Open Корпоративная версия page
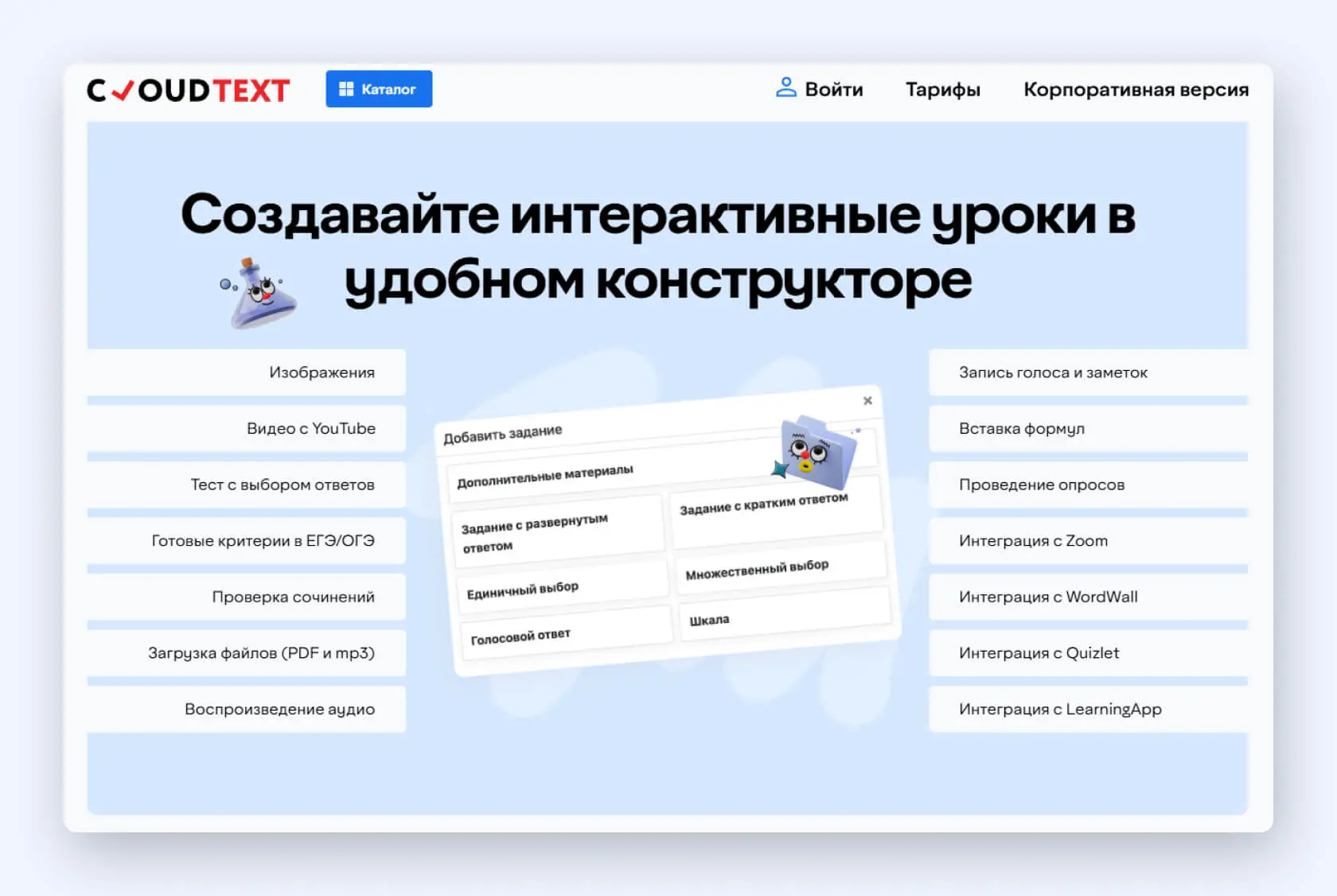This screenshot has width=1337, height=896. (x=1136, y=89)
